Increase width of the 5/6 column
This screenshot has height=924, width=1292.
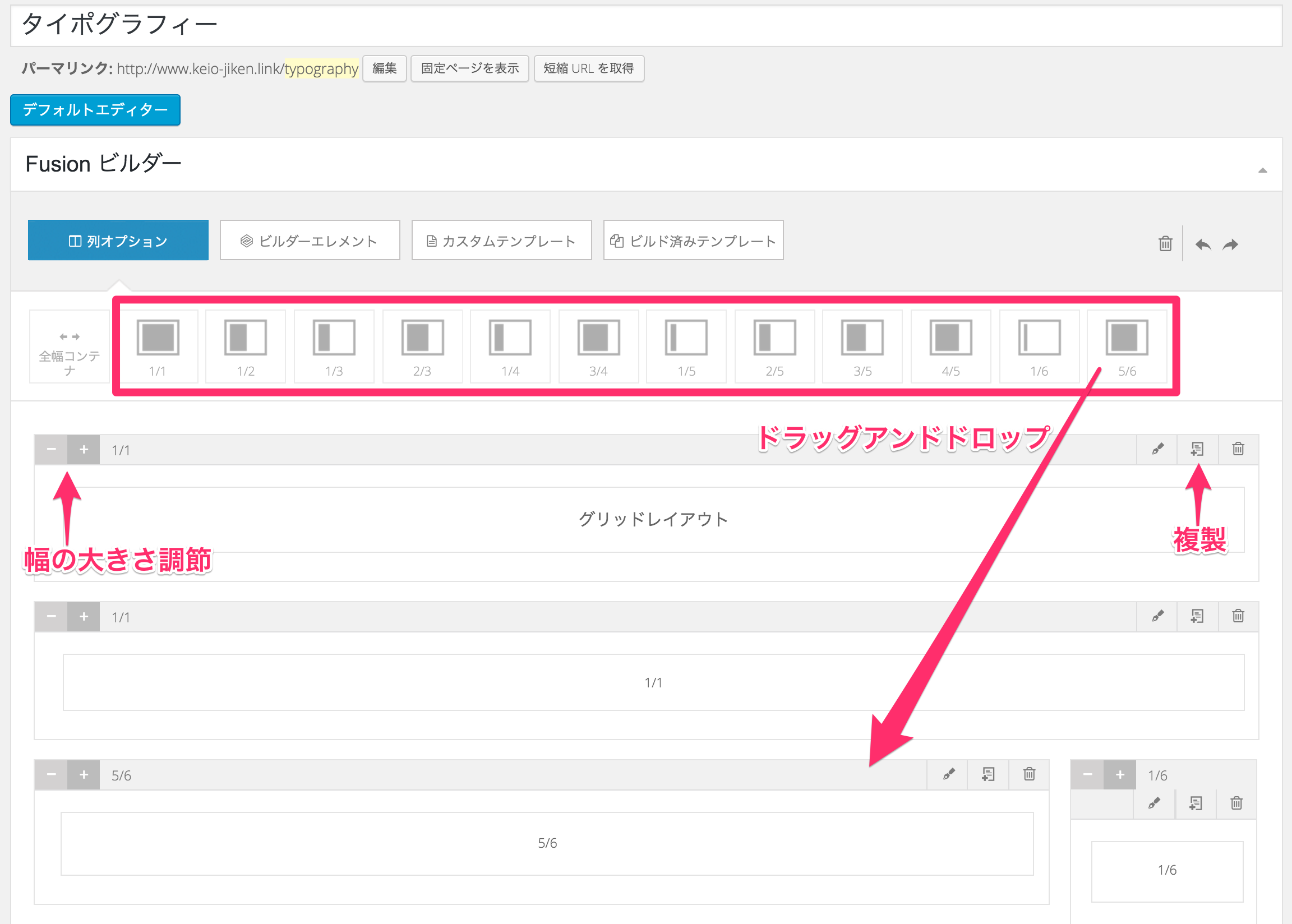click(x=84, y=775)
